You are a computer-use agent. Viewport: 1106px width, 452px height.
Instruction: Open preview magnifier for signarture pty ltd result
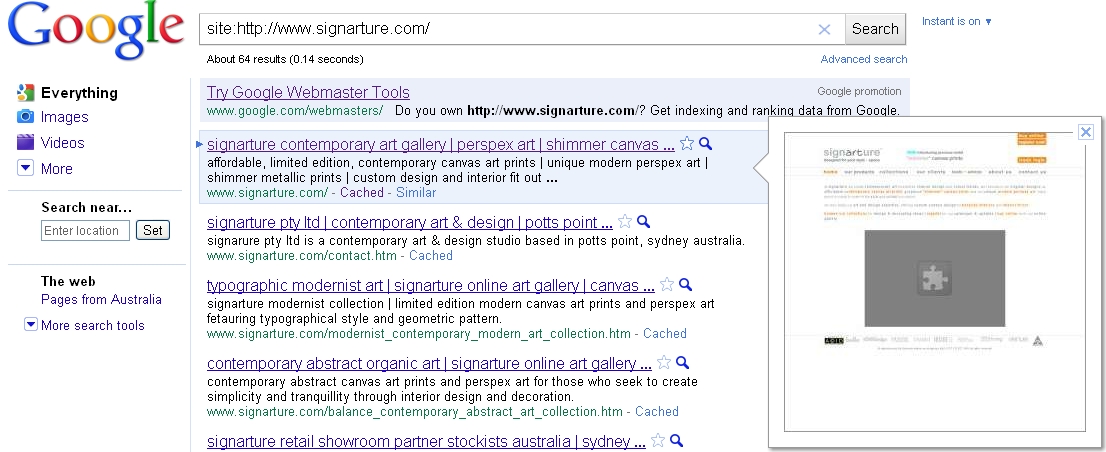click(x=643, y=222)
